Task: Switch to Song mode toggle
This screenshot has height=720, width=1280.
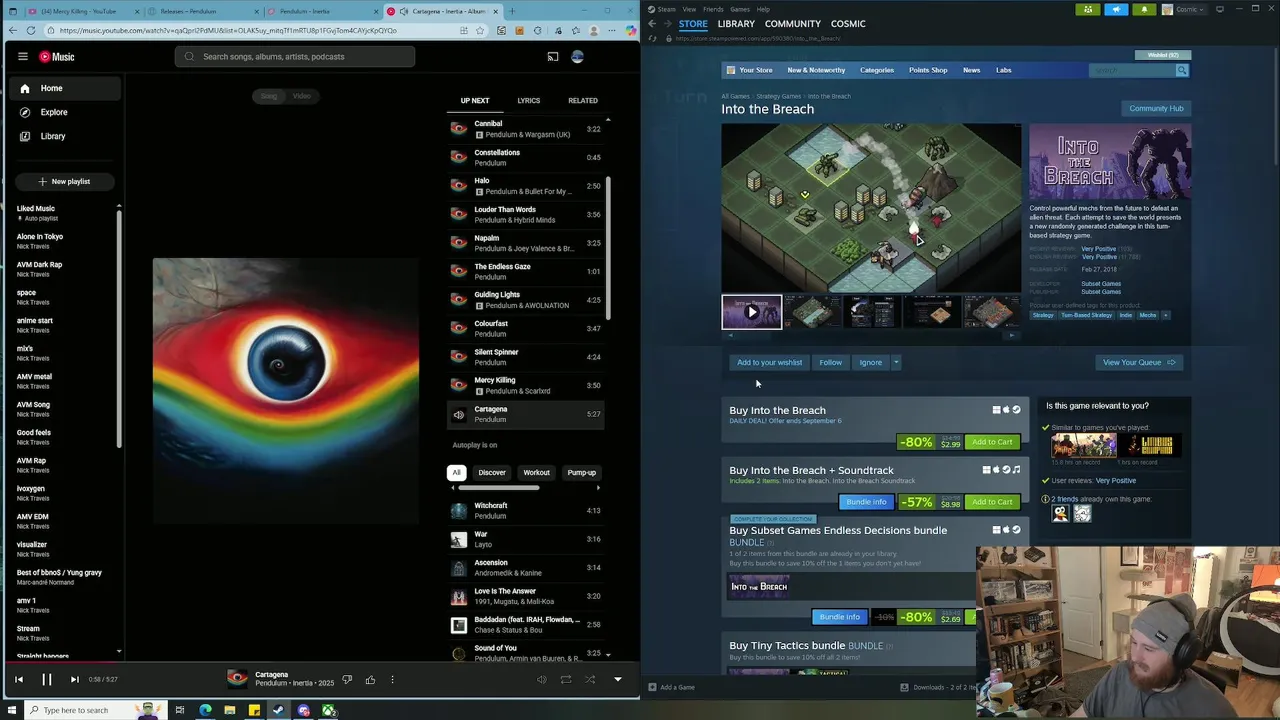Action: [268, 96]
